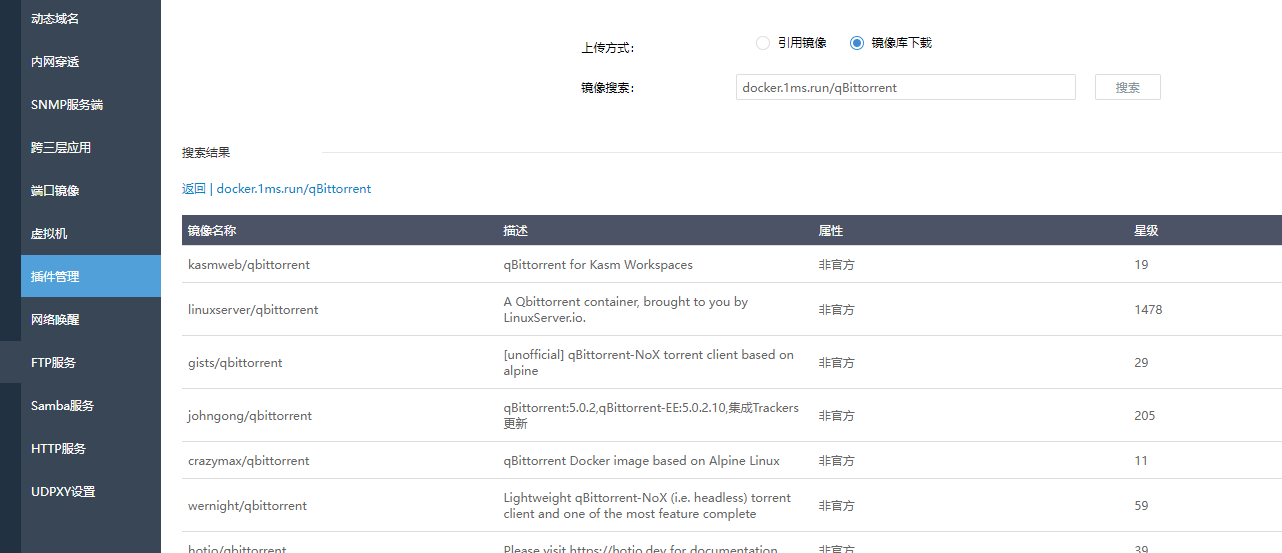The image size is (1282, 553).
Task: Open the 内网穿透 sidebar menu
Action: tap(90, 62)
